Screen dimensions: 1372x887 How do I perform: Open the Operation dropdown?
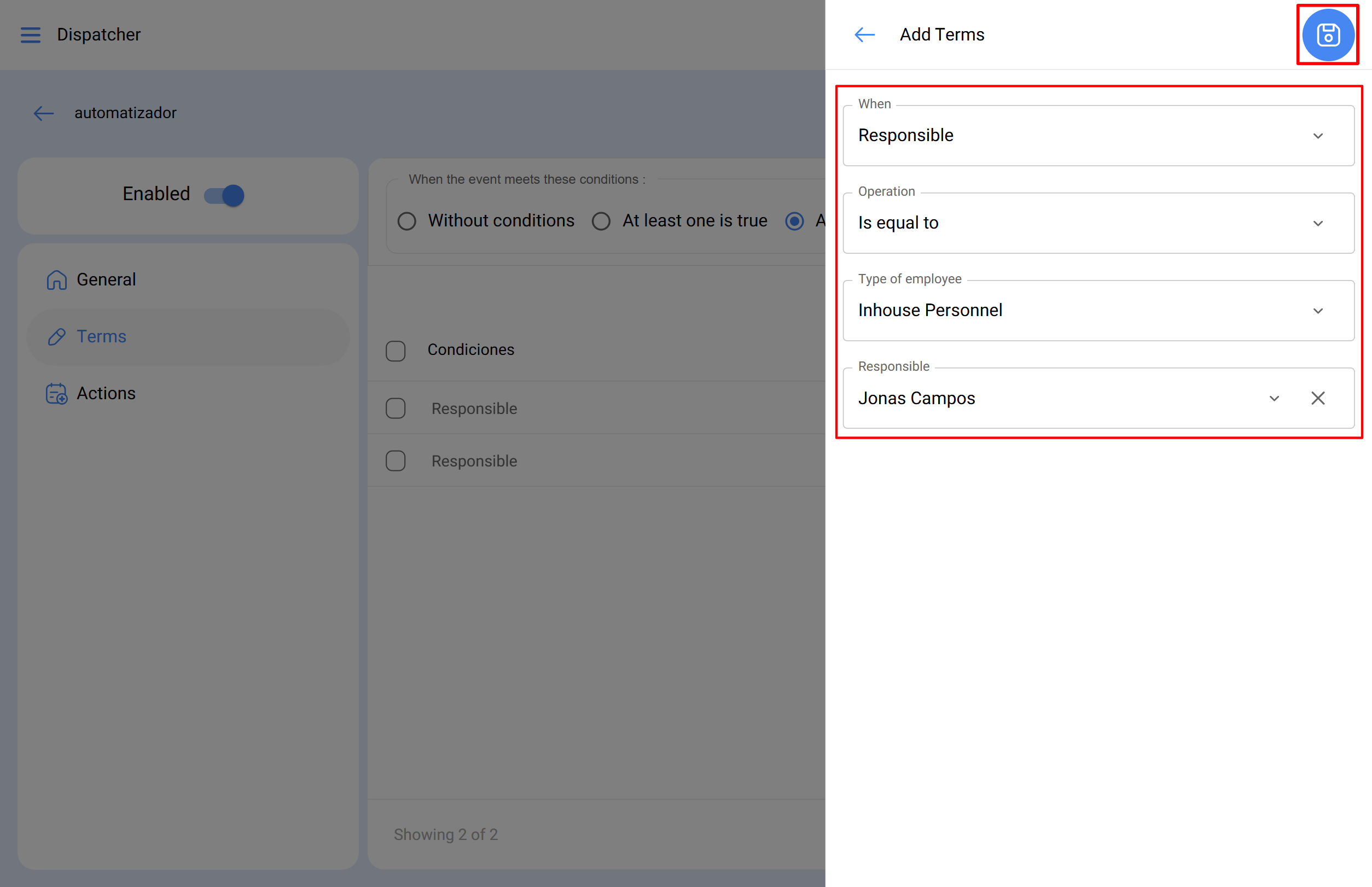click(x=1317, y=224)
